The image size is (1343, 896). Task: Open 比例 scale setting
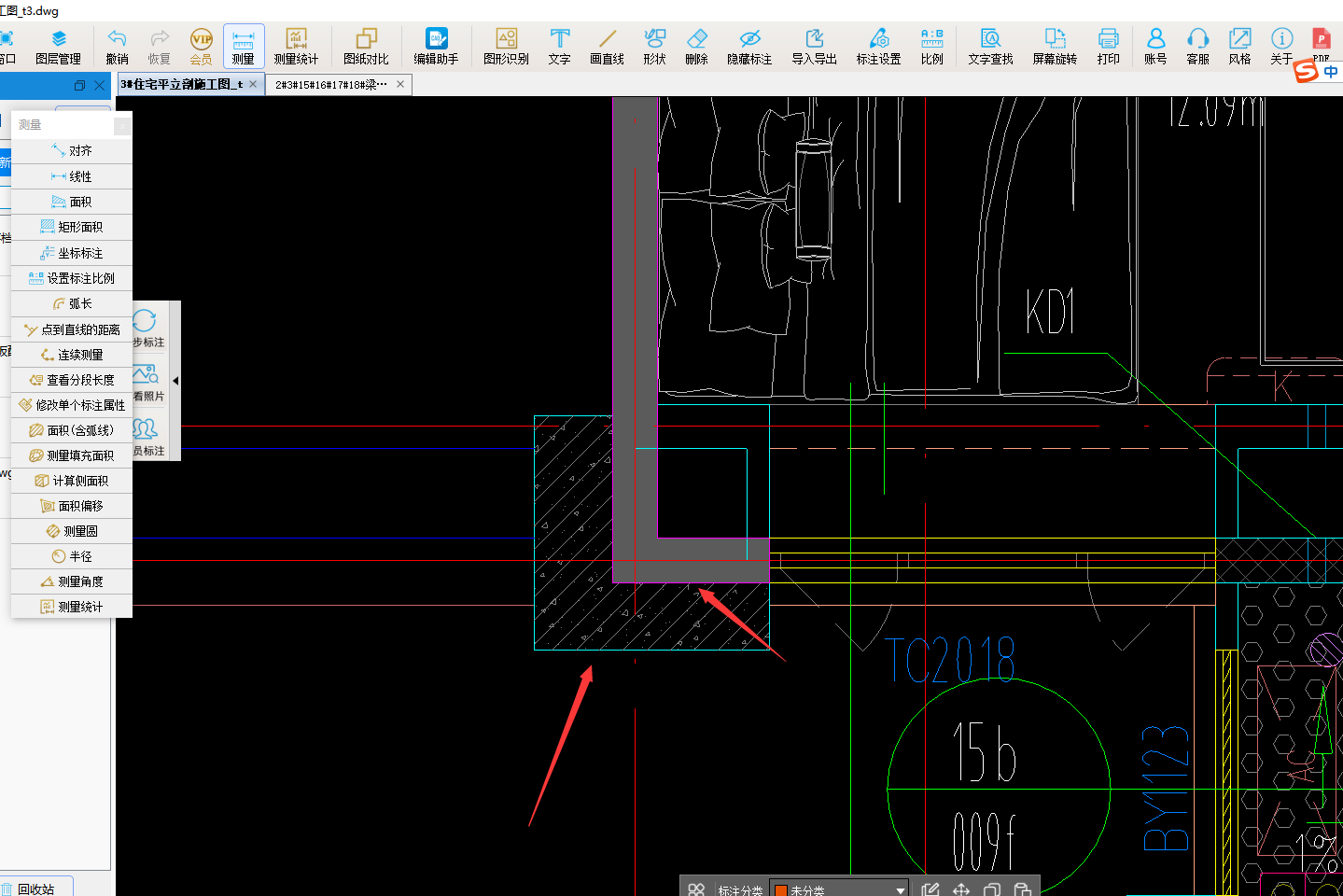point(931,47)
